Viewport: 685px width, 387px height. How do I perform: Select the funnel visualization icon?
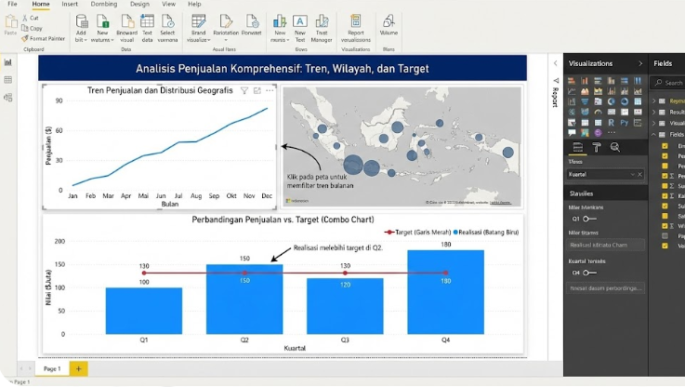pyautogui.click(x=585, y=101)
